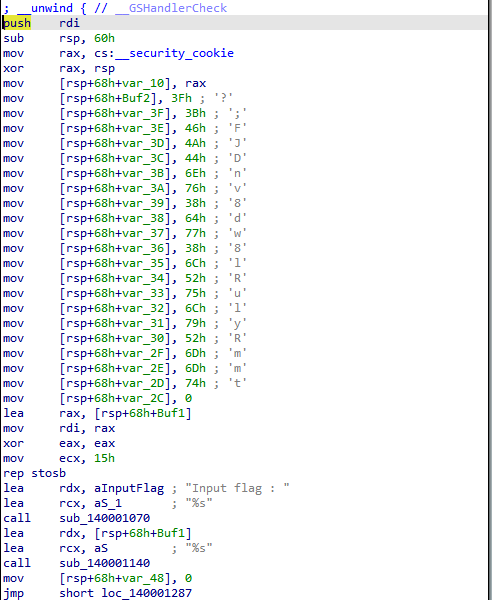Click var_32 storing 6Ch

pos(143,308)
